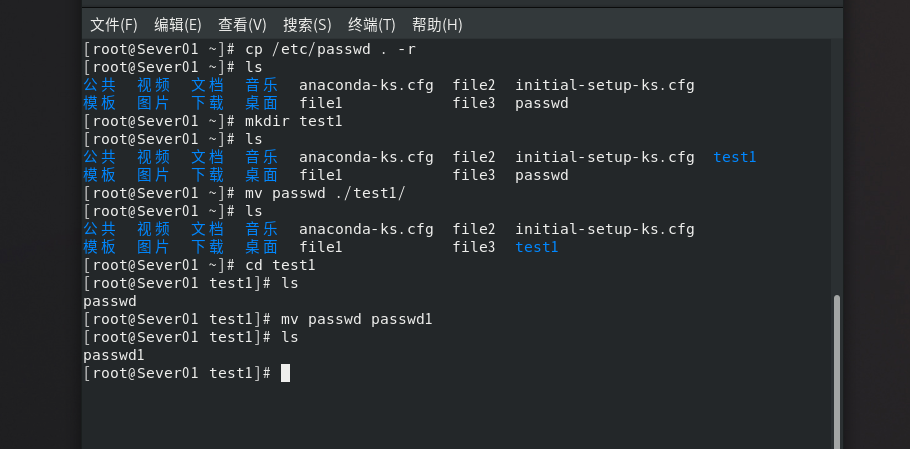Open the 查看(V) menu
The image size is (910, 449).
[242, 24]
